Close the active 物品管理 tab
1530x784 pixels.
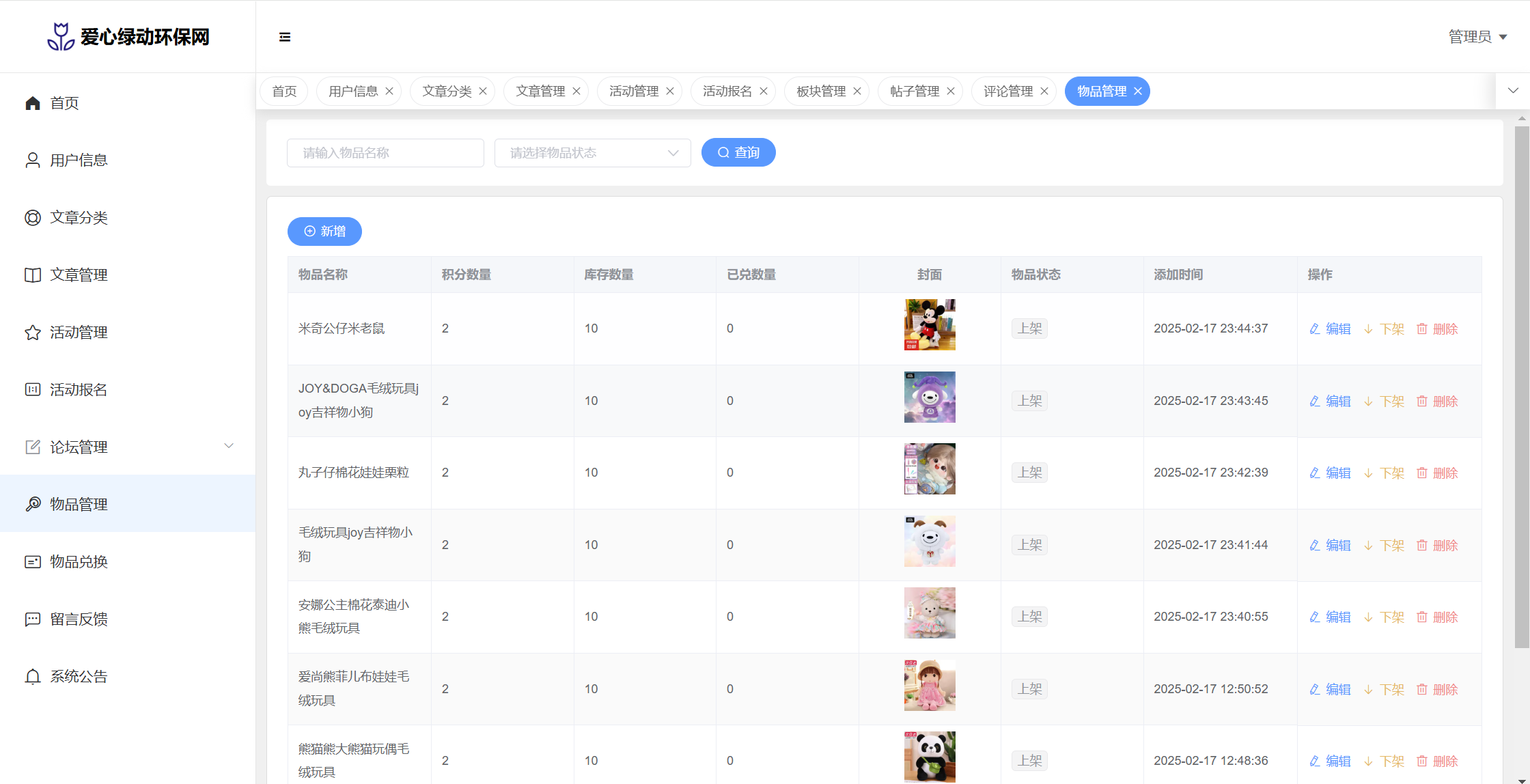[1138, 92]
